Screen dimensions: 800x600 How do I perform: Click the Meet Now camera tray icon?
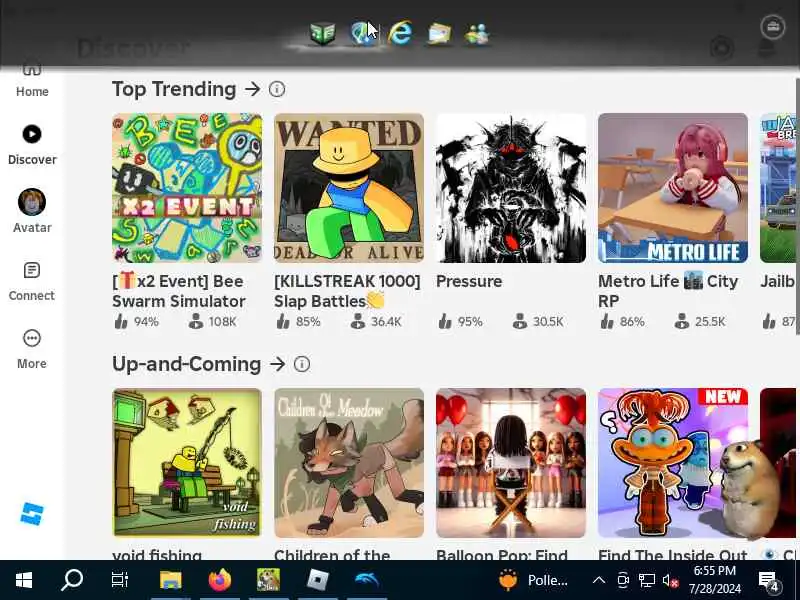[x=623, y=580]
